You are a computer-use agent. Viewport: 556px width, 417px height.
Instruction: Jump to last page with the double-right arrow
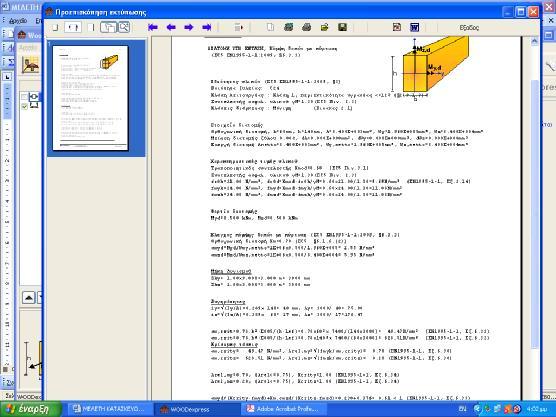pyautogui.click(x=207, y=27)
